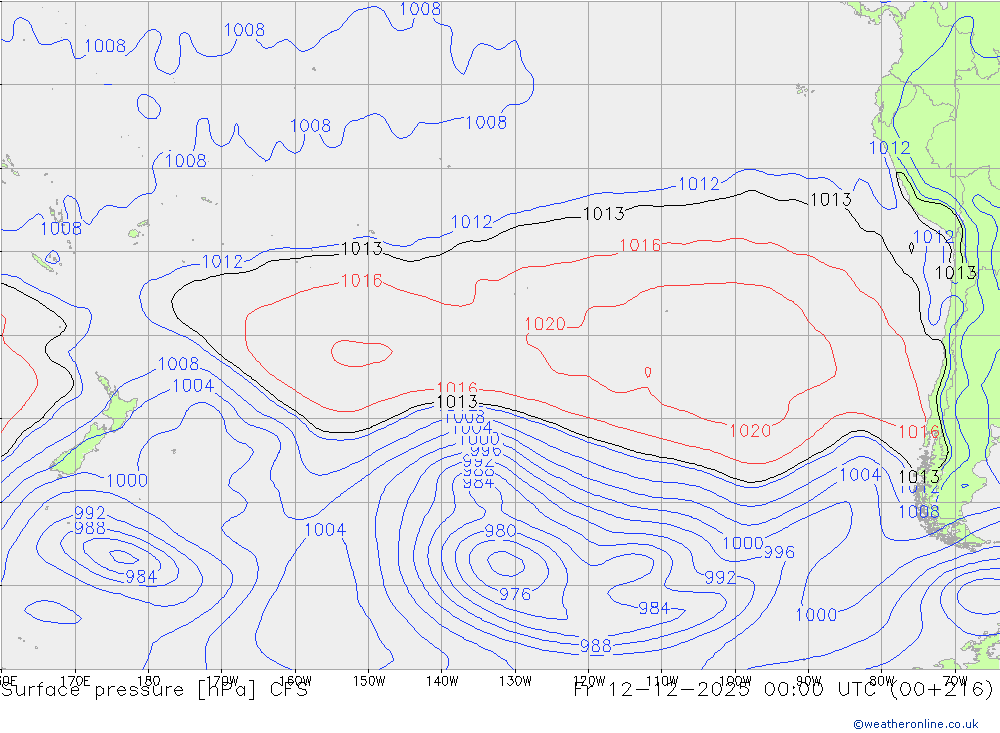Click the 120W longitude axis label
This screenshot has width=1000, height=733.
click(589, 681)
